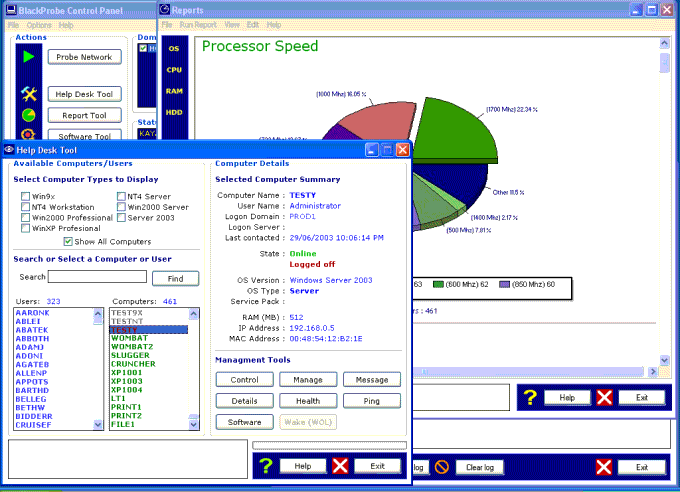This screenshot has width=680, height=492.
Task: Enable the NT4 Server checkbox
Action: coord(121,196)
